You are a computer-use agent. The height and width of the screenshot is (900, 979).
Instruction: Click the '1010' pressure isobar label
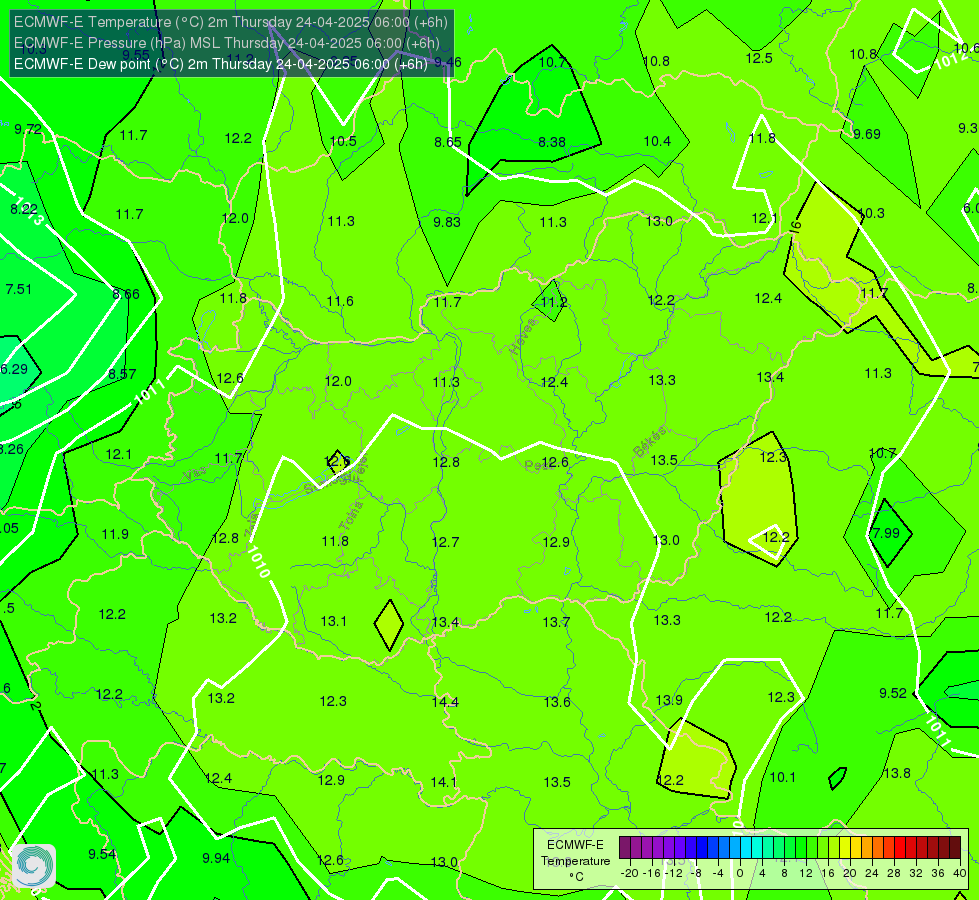point(258,562)
